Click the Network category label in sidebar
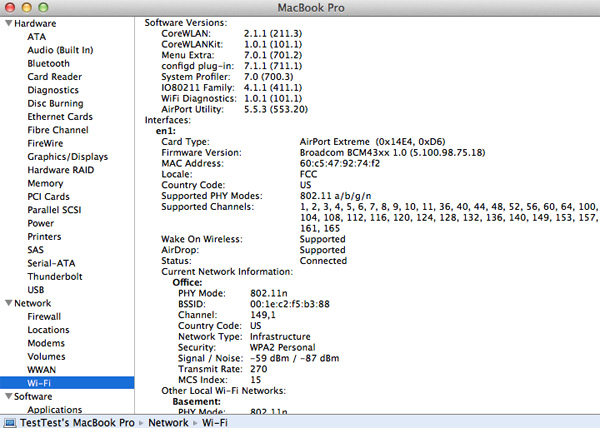The image size is (600, 428). point(33,303)
